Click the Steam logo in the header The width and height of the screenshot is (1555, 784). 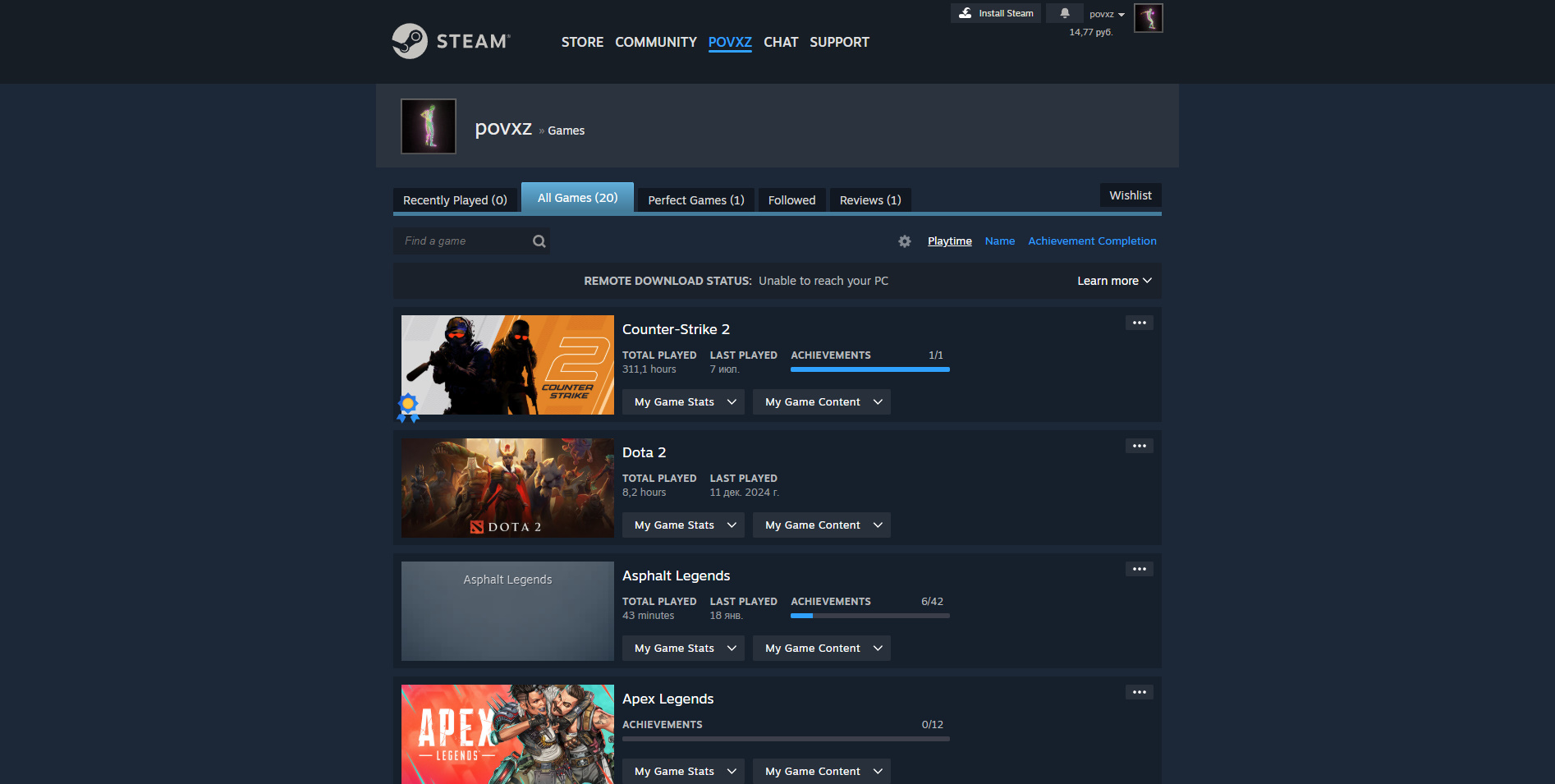451,41
